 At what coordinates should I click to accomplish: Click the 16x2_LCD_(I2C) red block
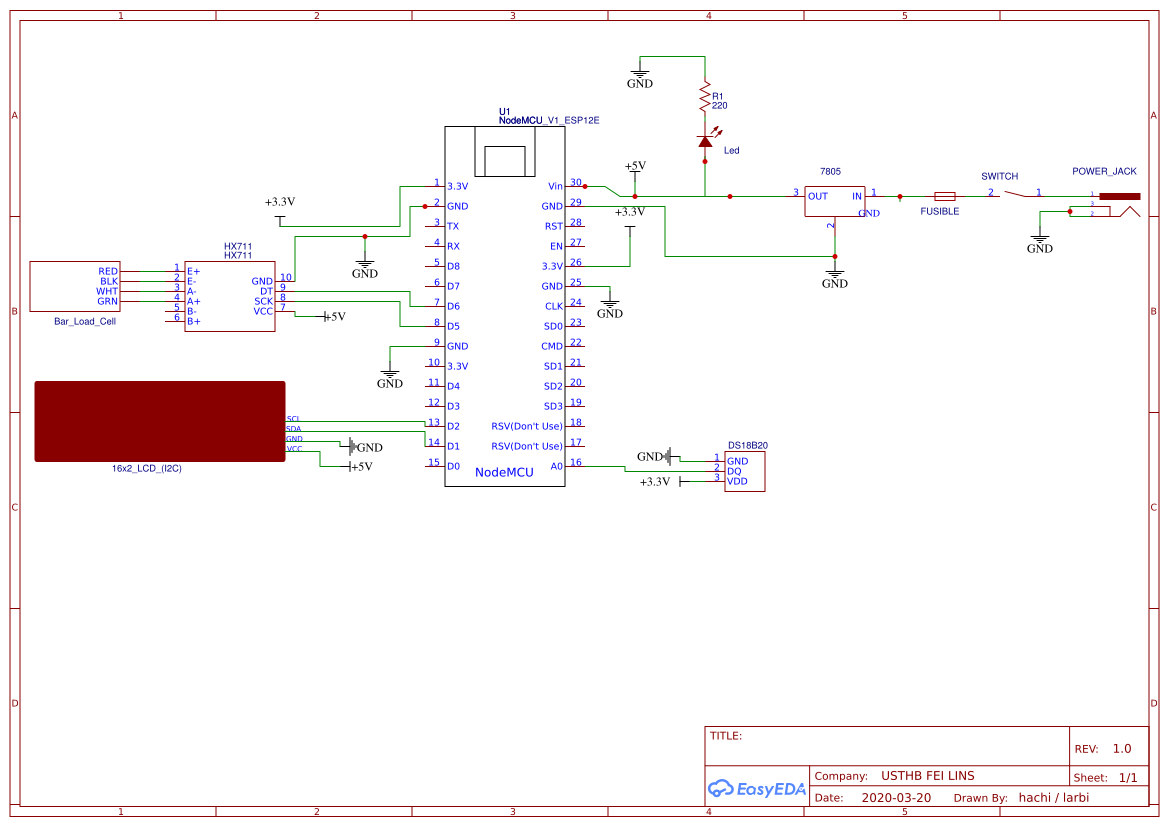(159, 422)
